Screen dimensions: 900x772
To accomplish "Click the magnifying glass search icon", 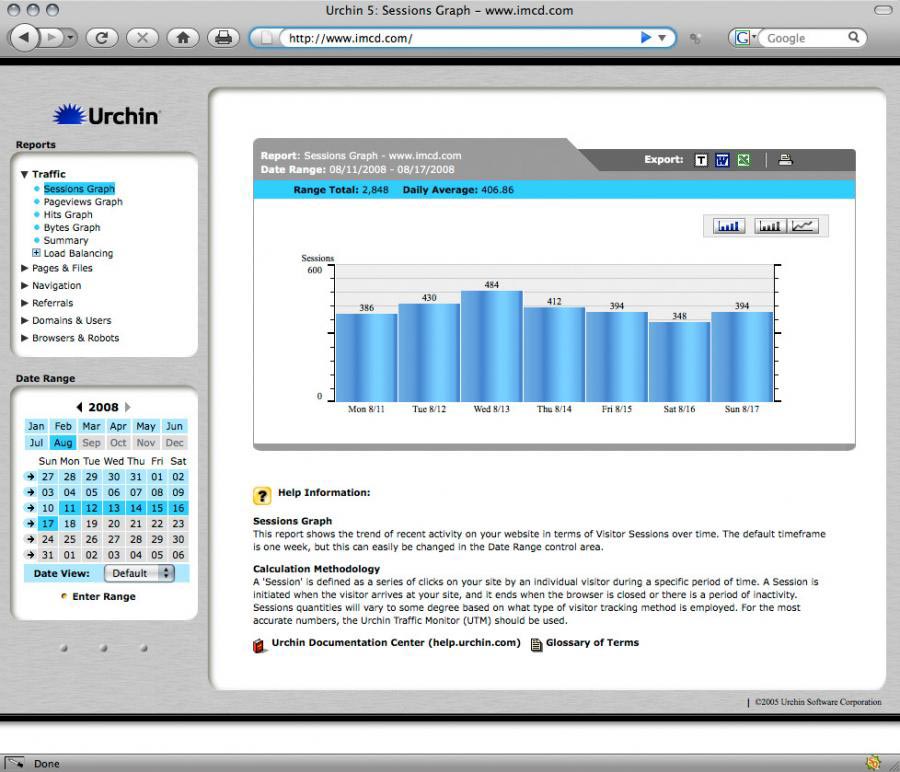I will point(854,37).
